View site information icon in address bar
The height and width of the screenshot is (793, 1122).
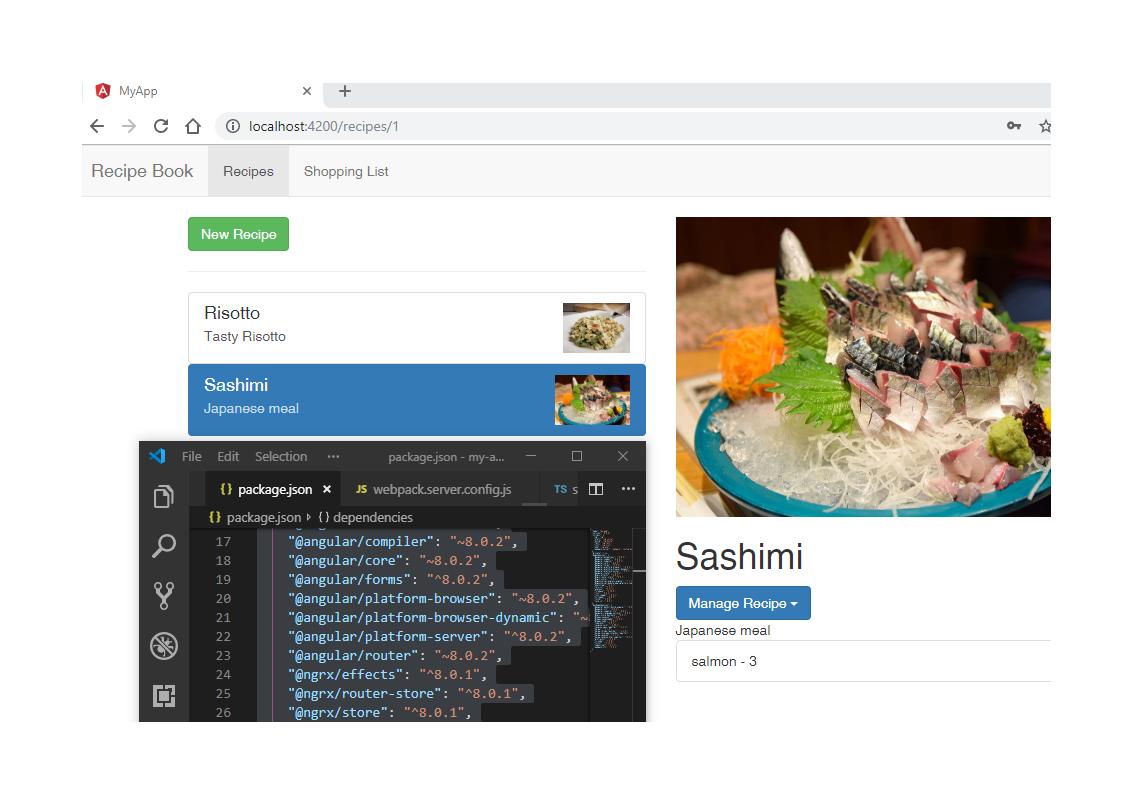233,126
